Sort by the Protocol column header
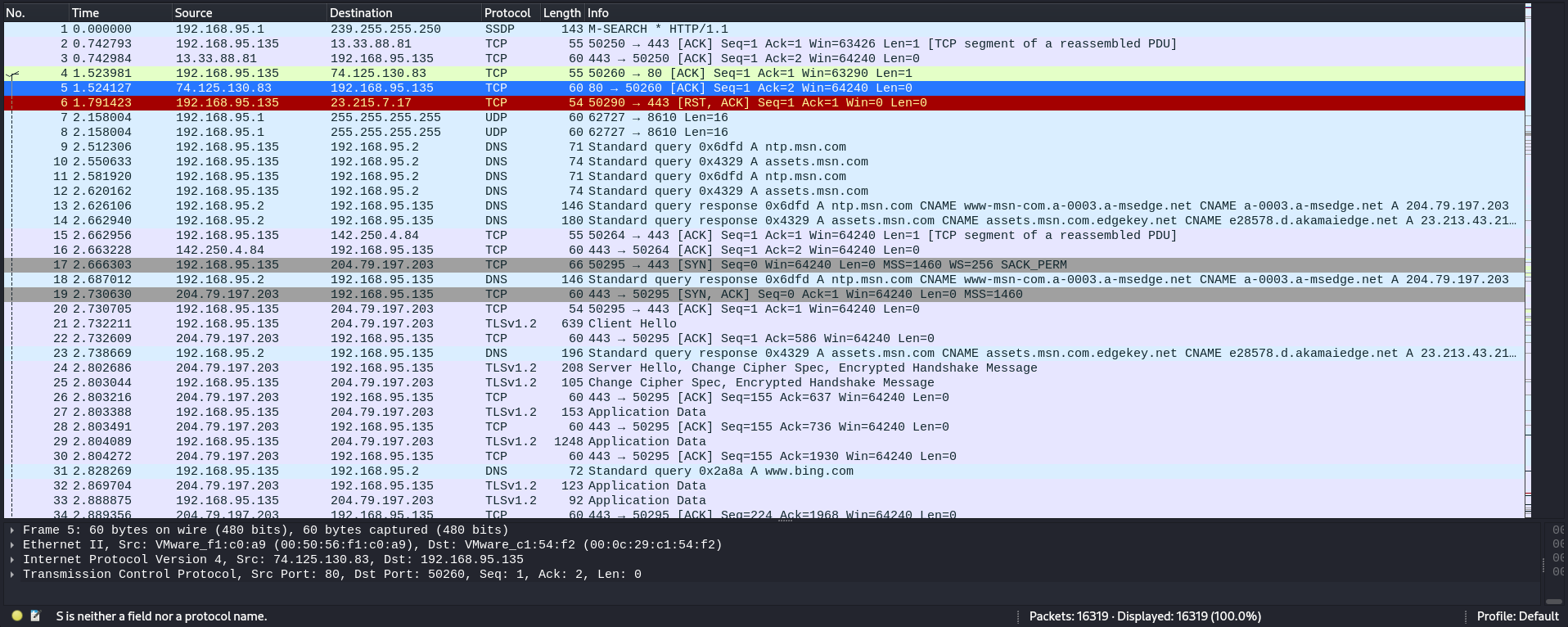Image resolution: width=1568 pixels, height=627 pixels. click(510, 13)
